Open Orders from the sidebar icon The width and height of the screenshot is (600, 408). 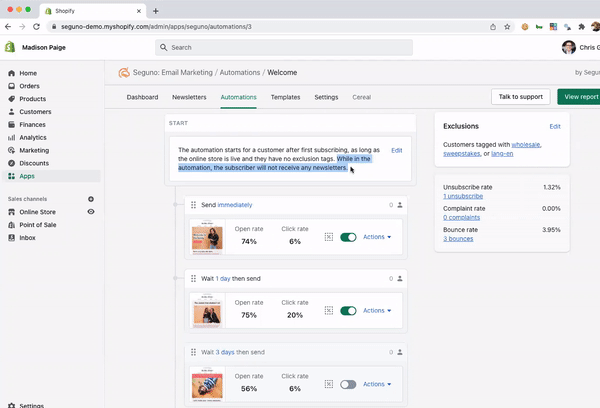tap(11, 86)
